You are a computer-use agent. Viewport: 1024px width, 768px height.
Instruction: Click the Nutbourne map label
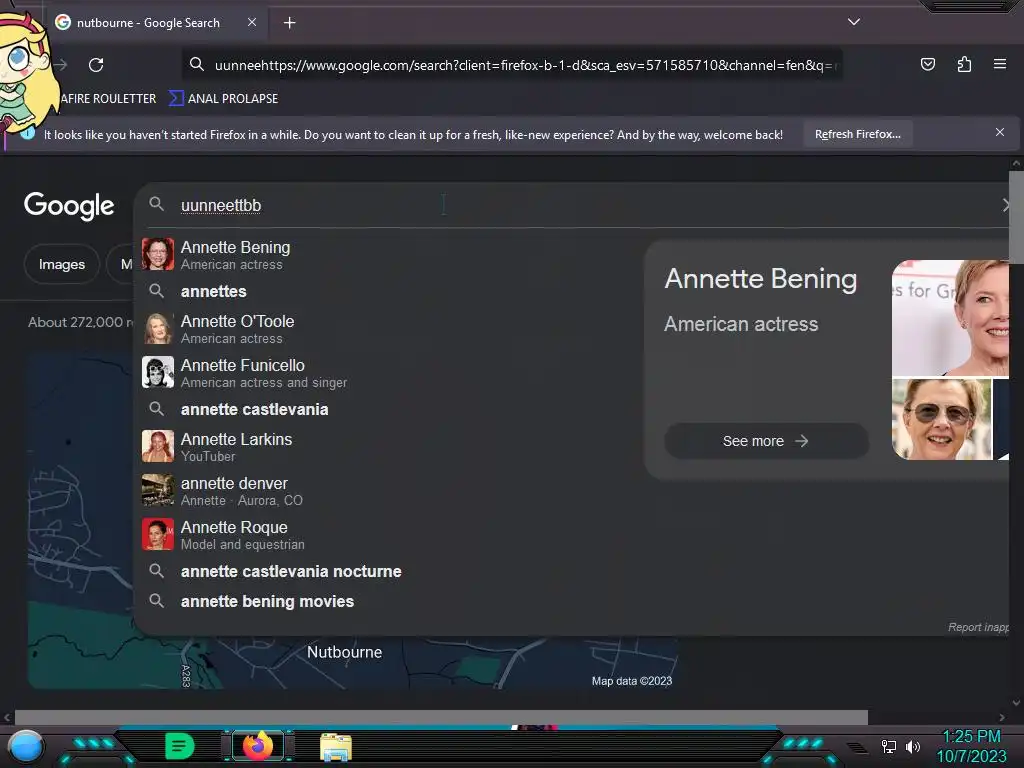click(x=344, y=652)
